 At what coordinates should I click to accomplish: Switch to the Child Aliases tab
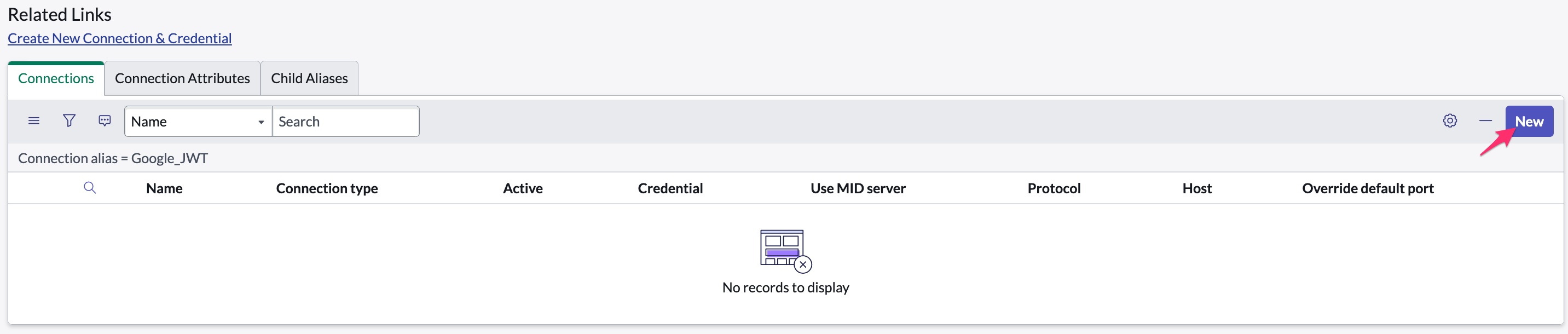click(x=309, y=78)
